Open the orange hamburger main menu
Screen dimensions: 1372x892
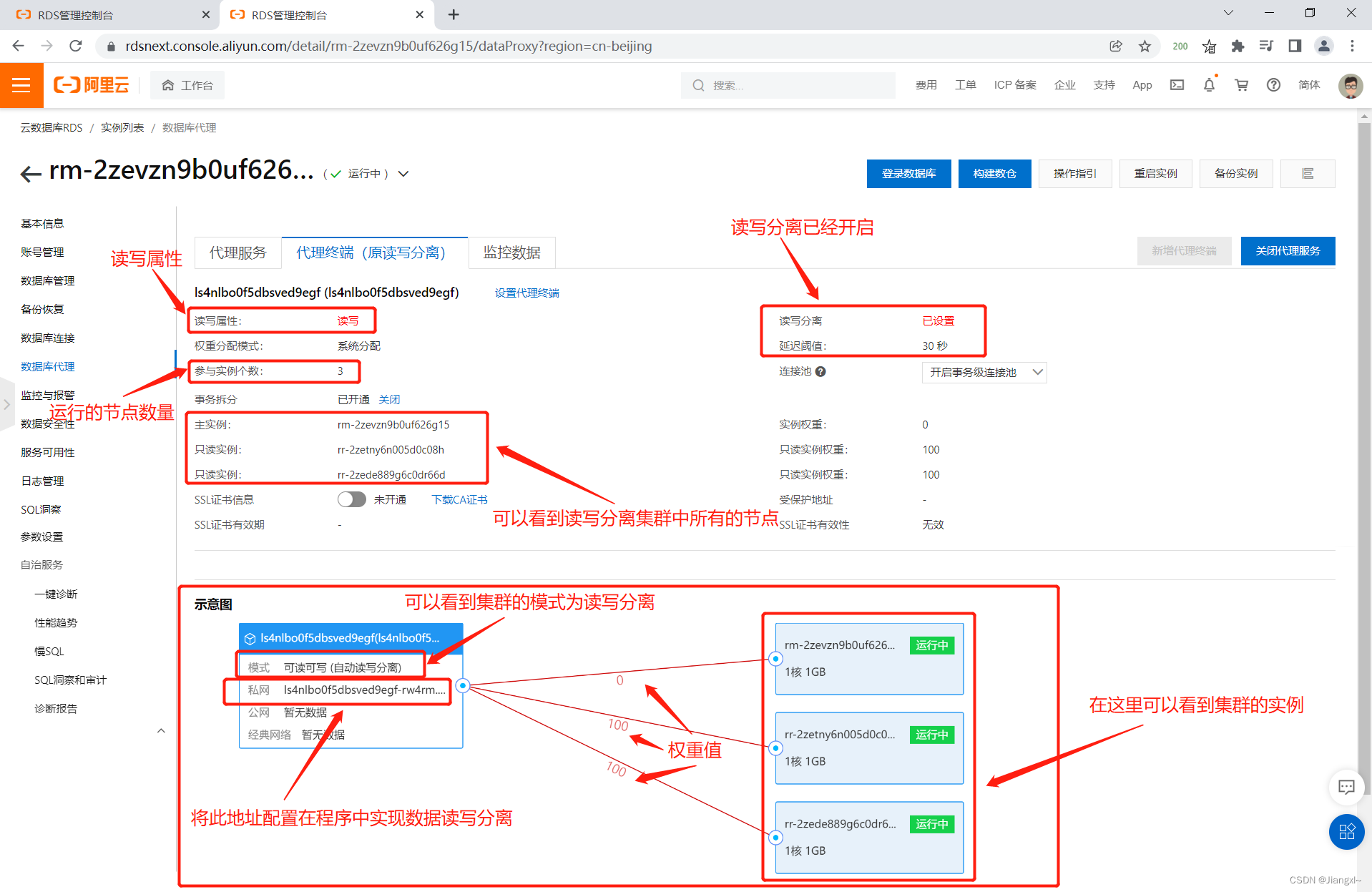tap(21, 85)
